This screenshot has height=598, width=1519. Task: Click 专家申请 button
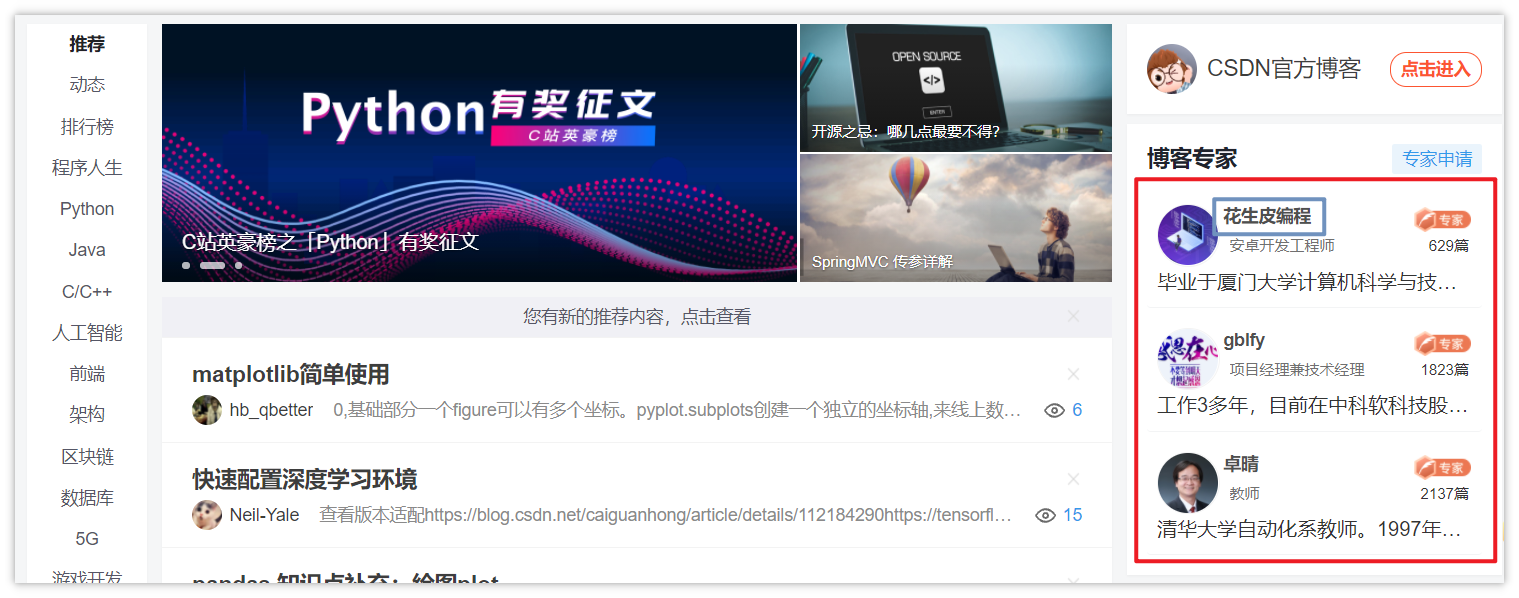[1437, 158]
